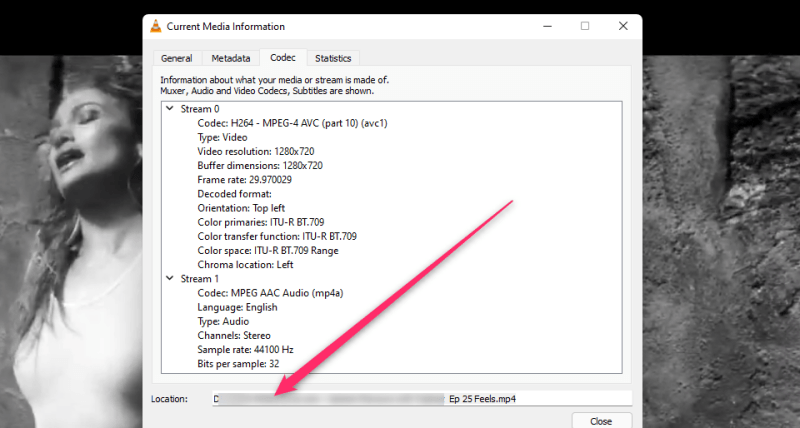Click the Location file path field
The height and width of the screenshot is (428, 800).
pos(422,399)
